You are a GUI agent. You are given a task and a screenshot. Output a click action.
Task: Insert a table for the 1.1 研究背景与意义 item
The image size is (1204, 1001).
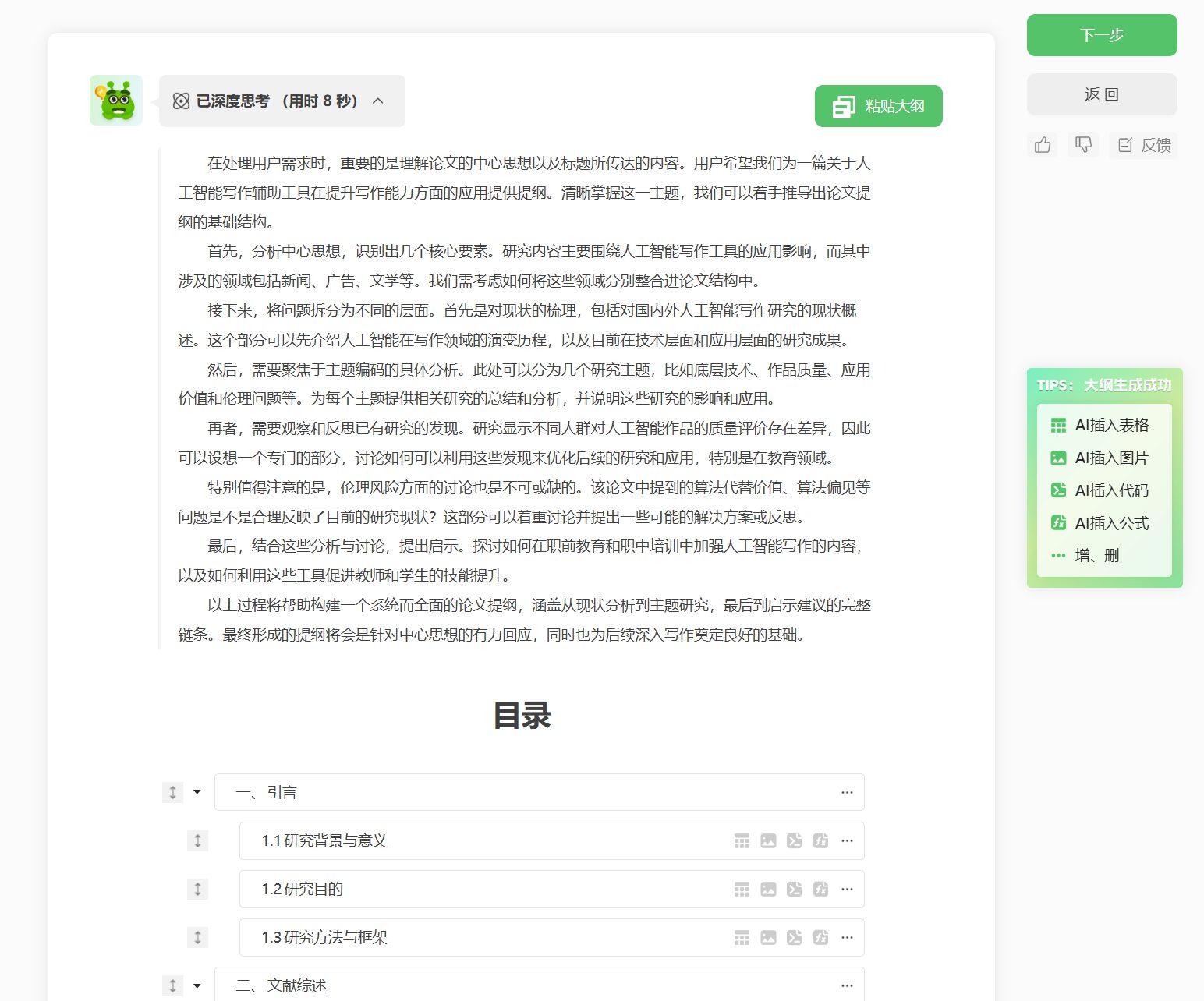(741, 840)
